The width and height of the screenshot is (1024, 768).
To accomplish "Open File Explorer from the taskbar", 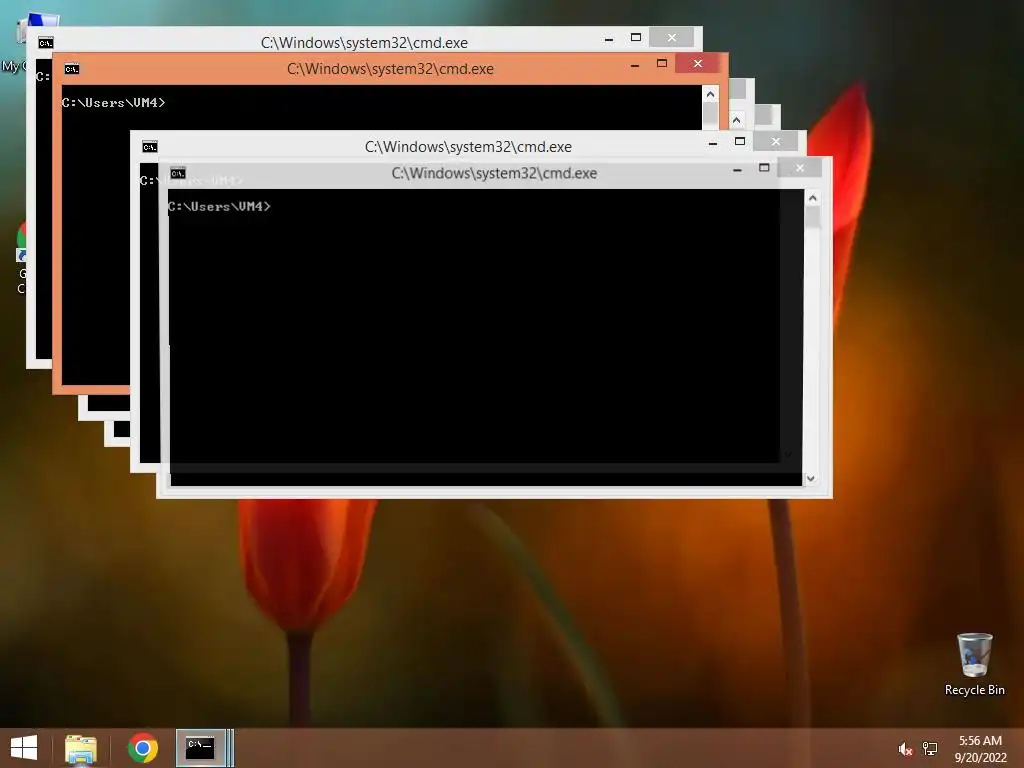I will (x=80, y=748).
